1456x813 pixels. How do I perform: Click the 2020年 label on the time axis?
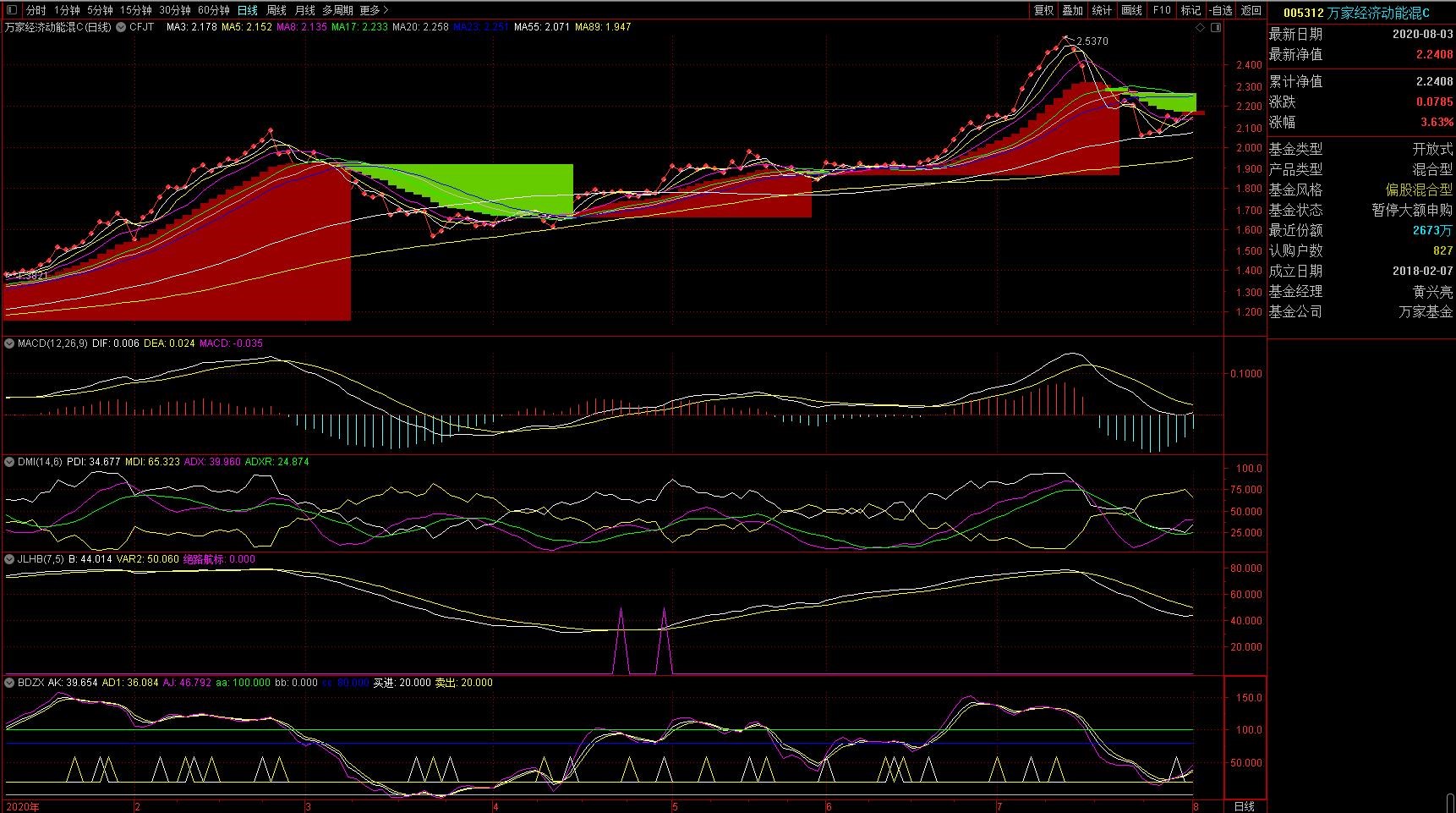(23, 807)
